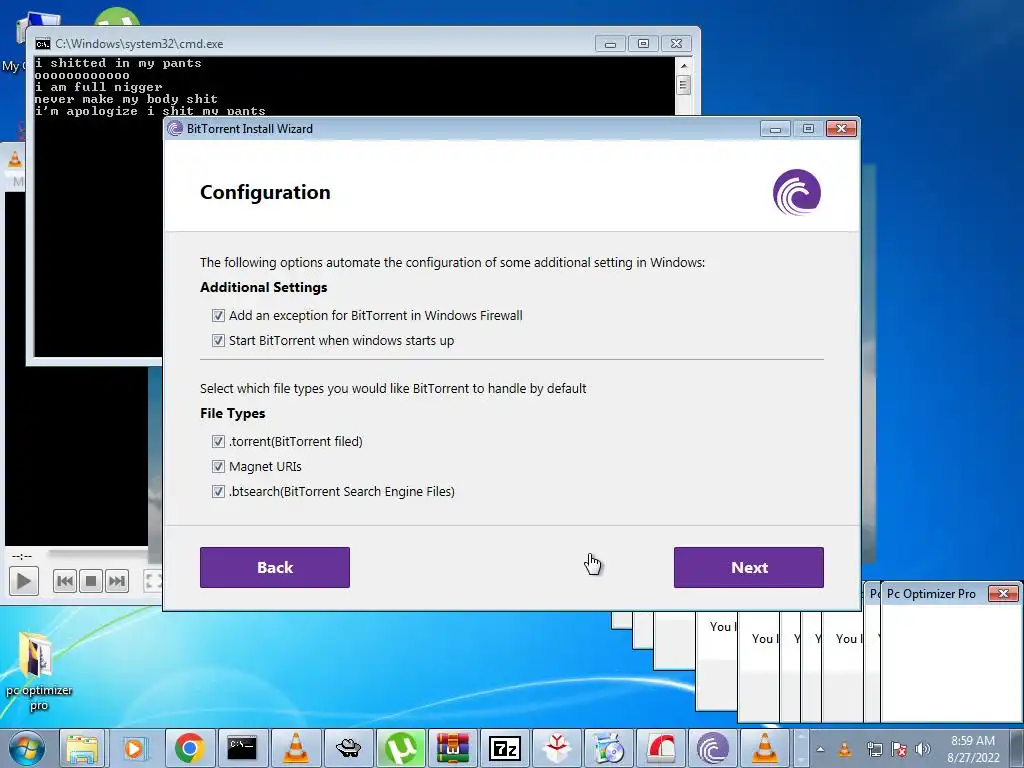1024x768 pixels.
Task: Click the red-and-white box taskbar icon
Action: click(556, 748)
